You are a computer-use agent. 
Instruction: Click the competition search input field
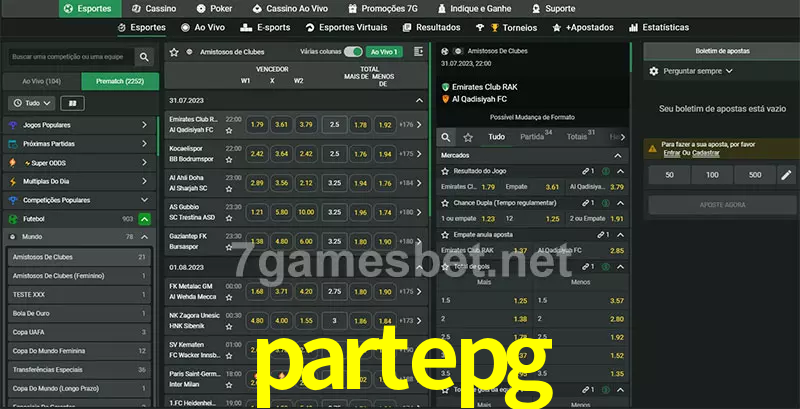pyautogui.click(x=71, y=57)
